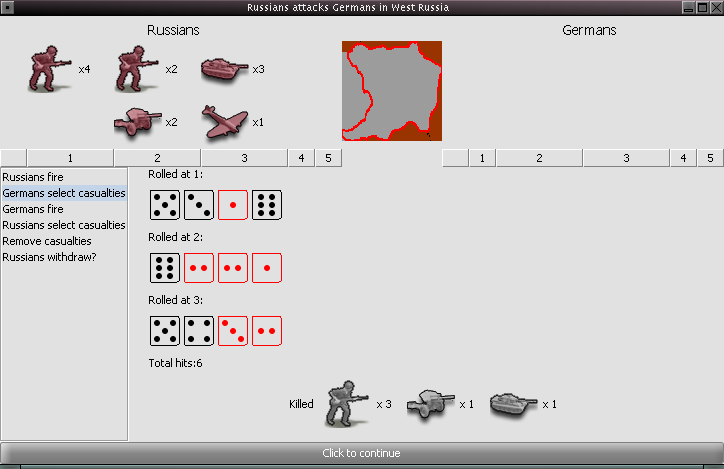The height and width of the screenshot is (469, 724).
Task: Select the 'Remove casualties' step
Action: point(47,241)
